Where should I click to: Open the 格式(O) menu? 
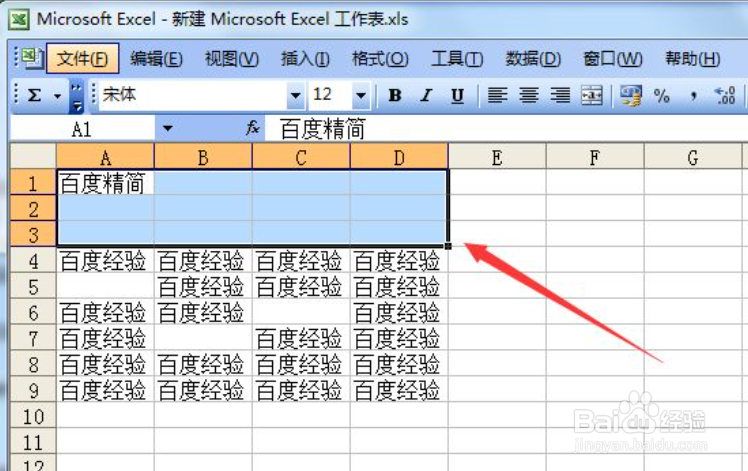(x=380, y=59)
